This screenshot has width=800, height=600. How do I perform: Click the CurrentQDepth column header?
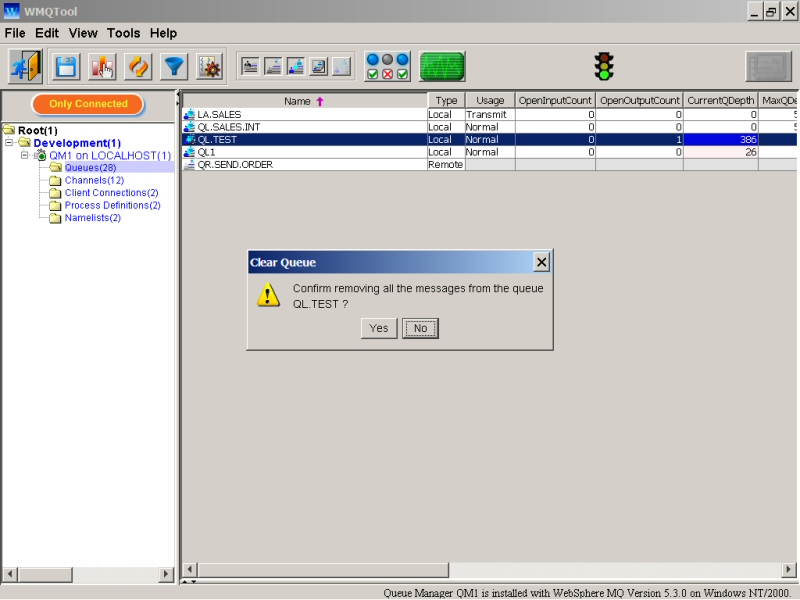[x=720, y=101]
